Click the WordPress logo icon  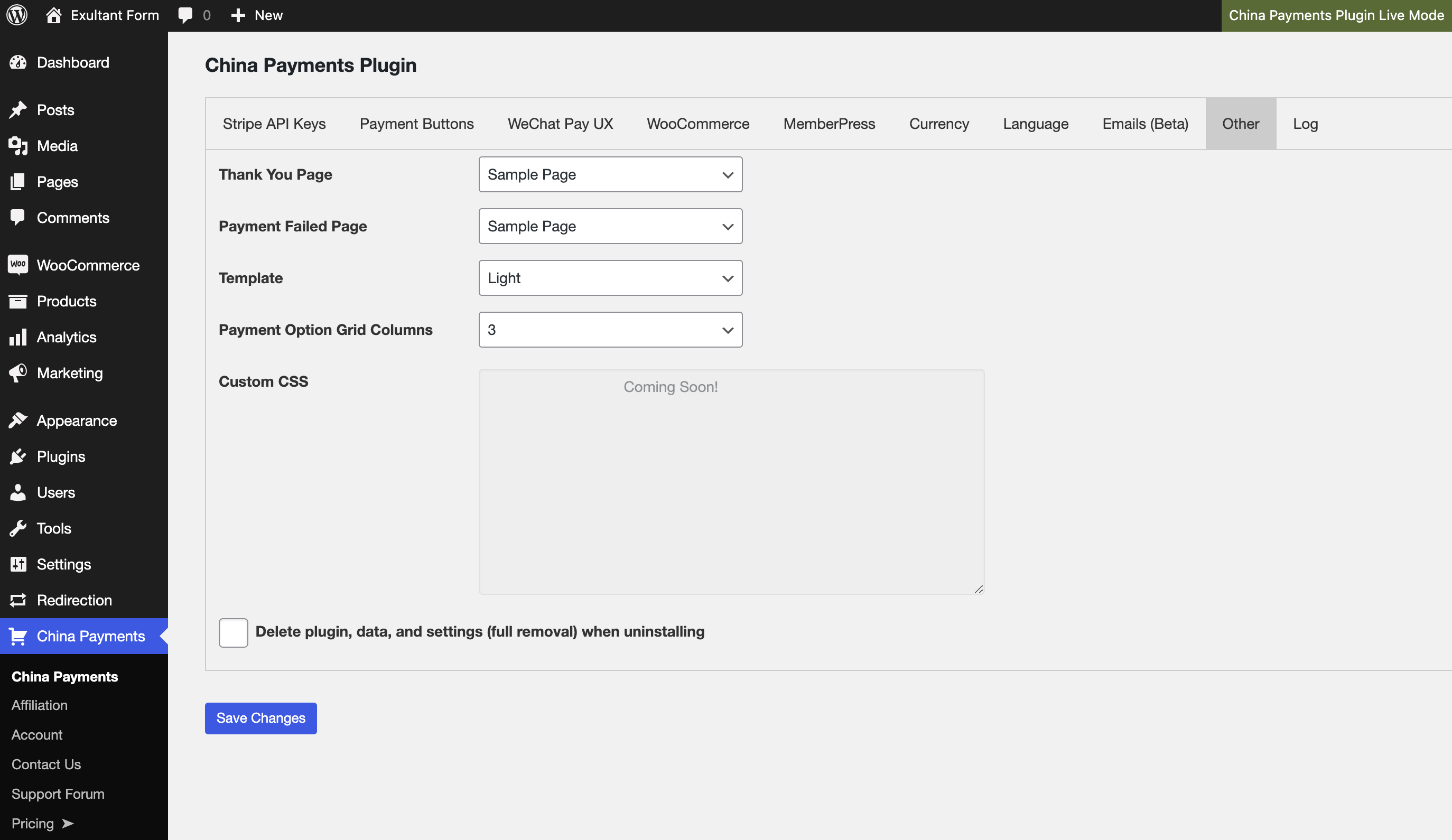[x=17, y=15]
